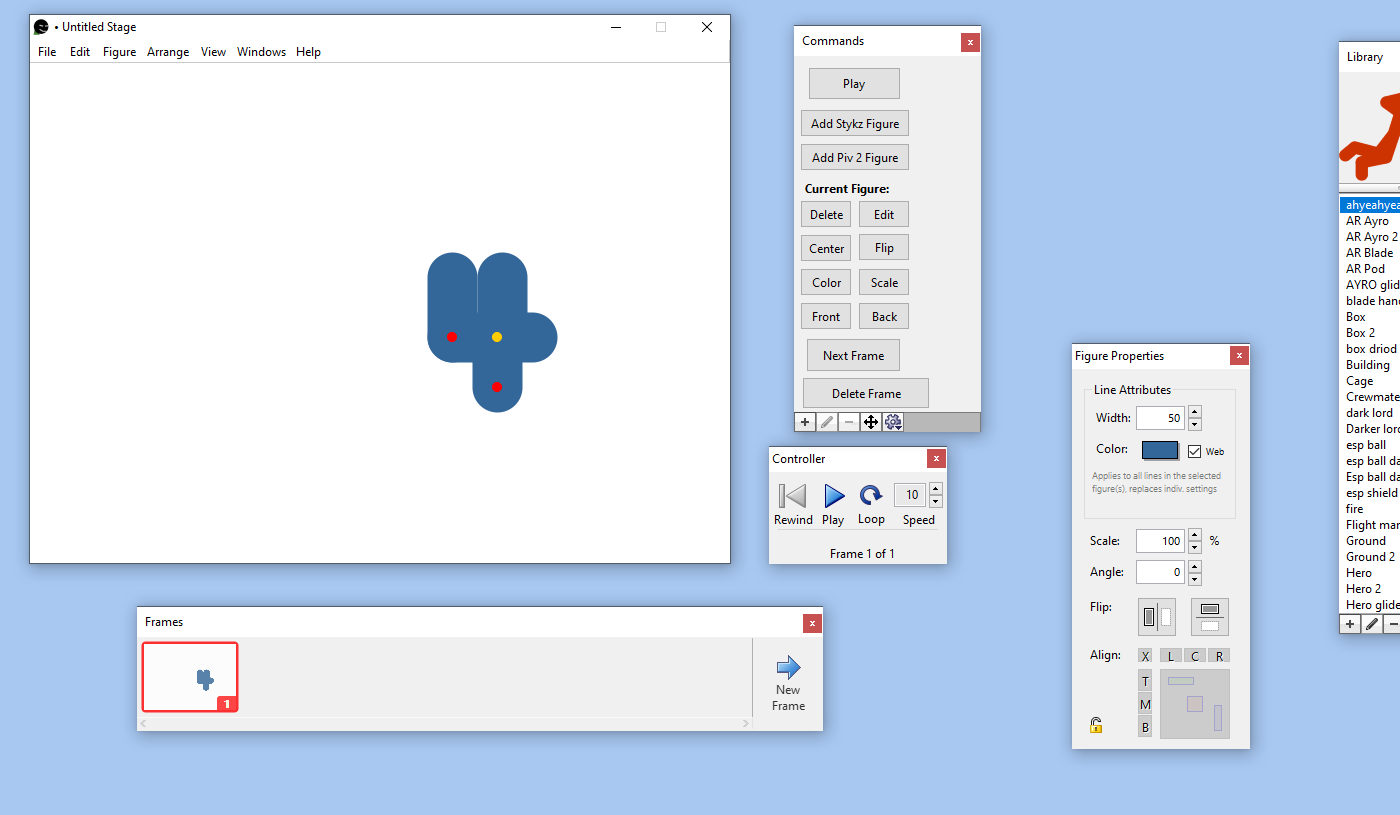
Task: Click the lock icon in Figure Properties
Action: click(1095, 726)
